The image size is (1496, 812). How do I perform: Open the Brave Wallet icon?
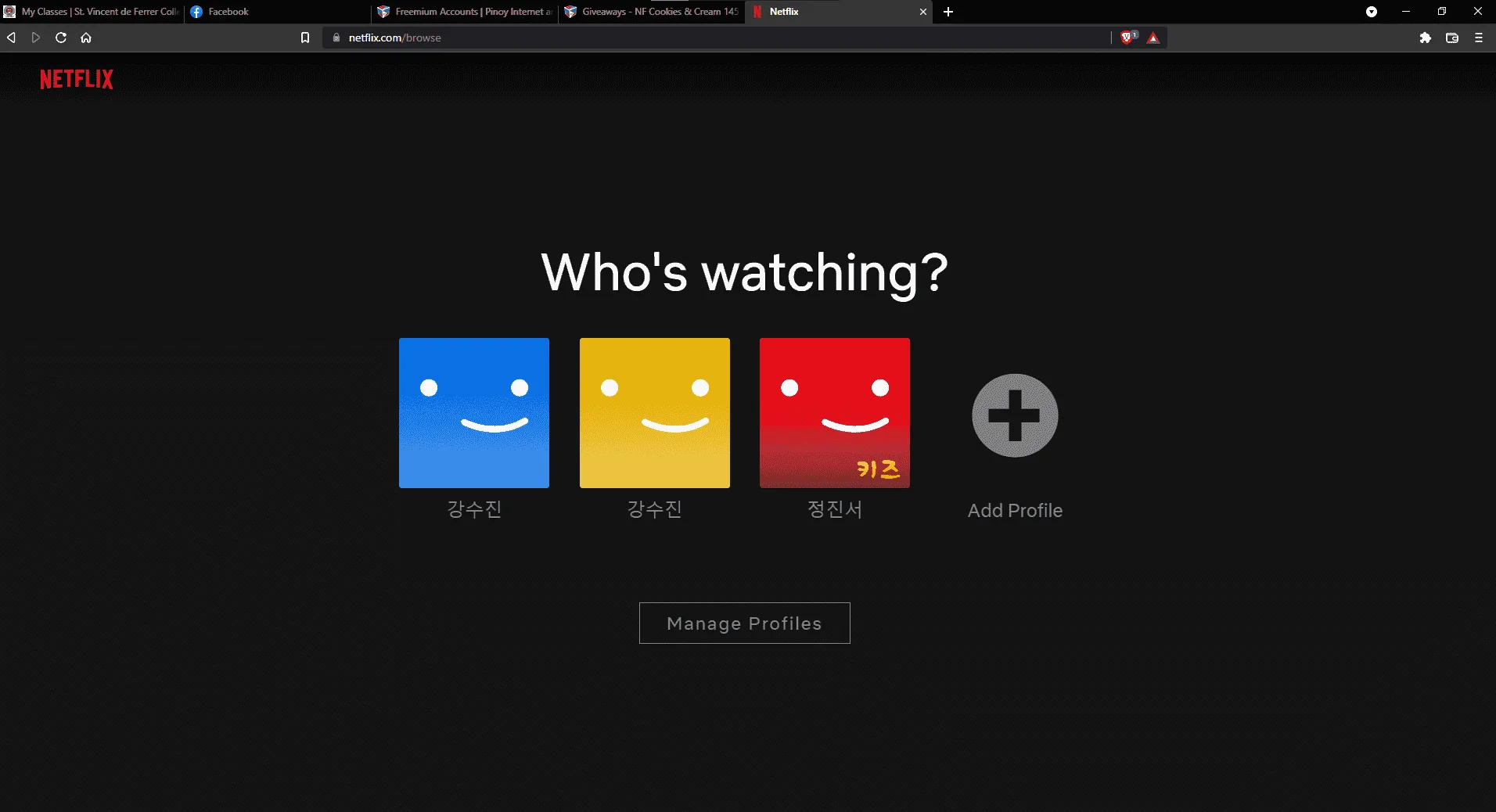pos(1452,38)
